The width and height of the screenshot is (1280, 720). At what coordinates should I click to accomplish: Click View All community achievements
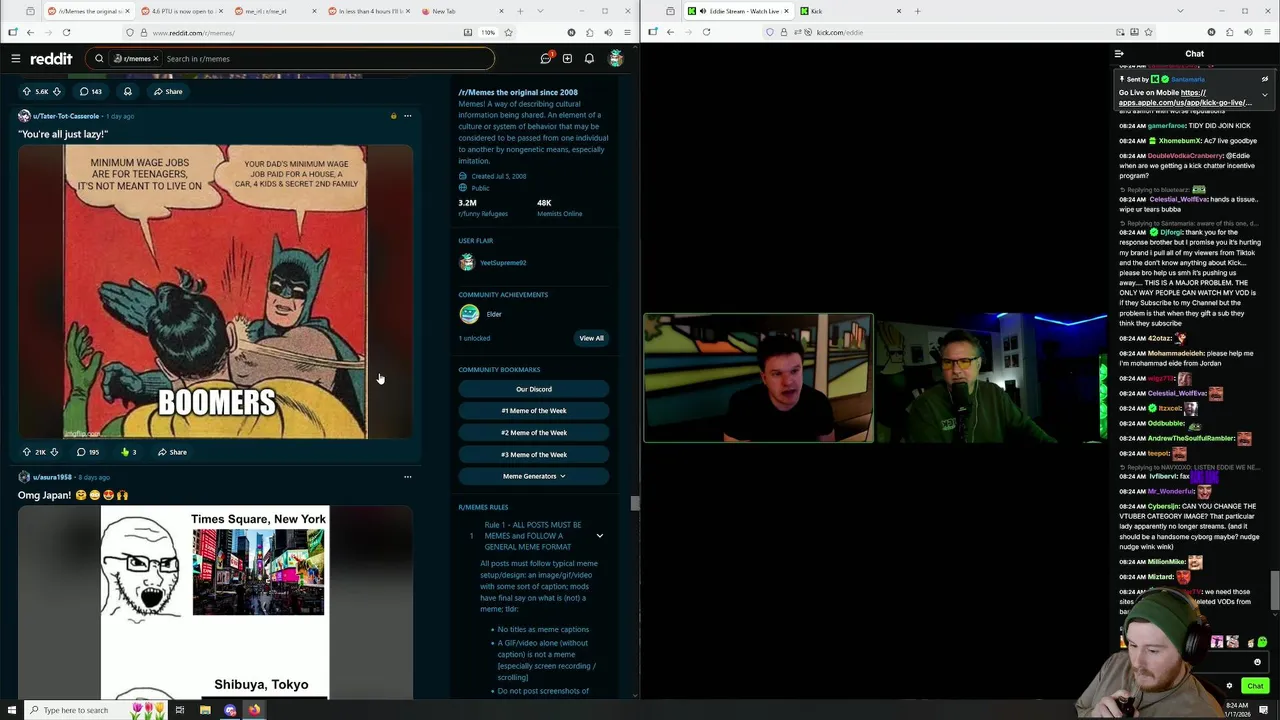tap(591, 338)
